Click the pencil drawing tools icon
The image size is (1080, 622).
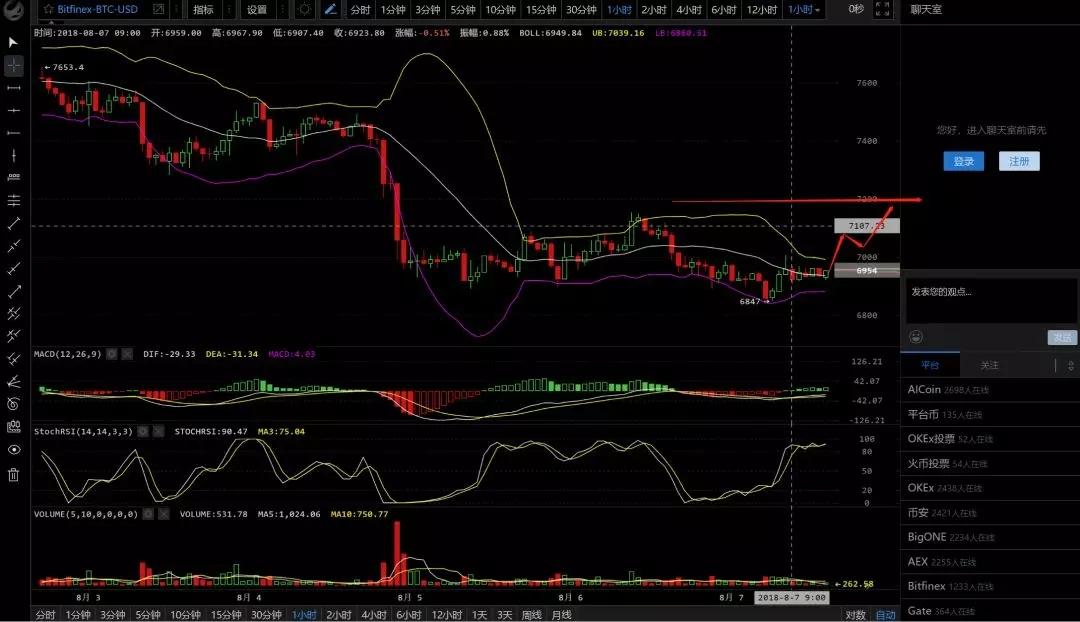coord(331,10)
